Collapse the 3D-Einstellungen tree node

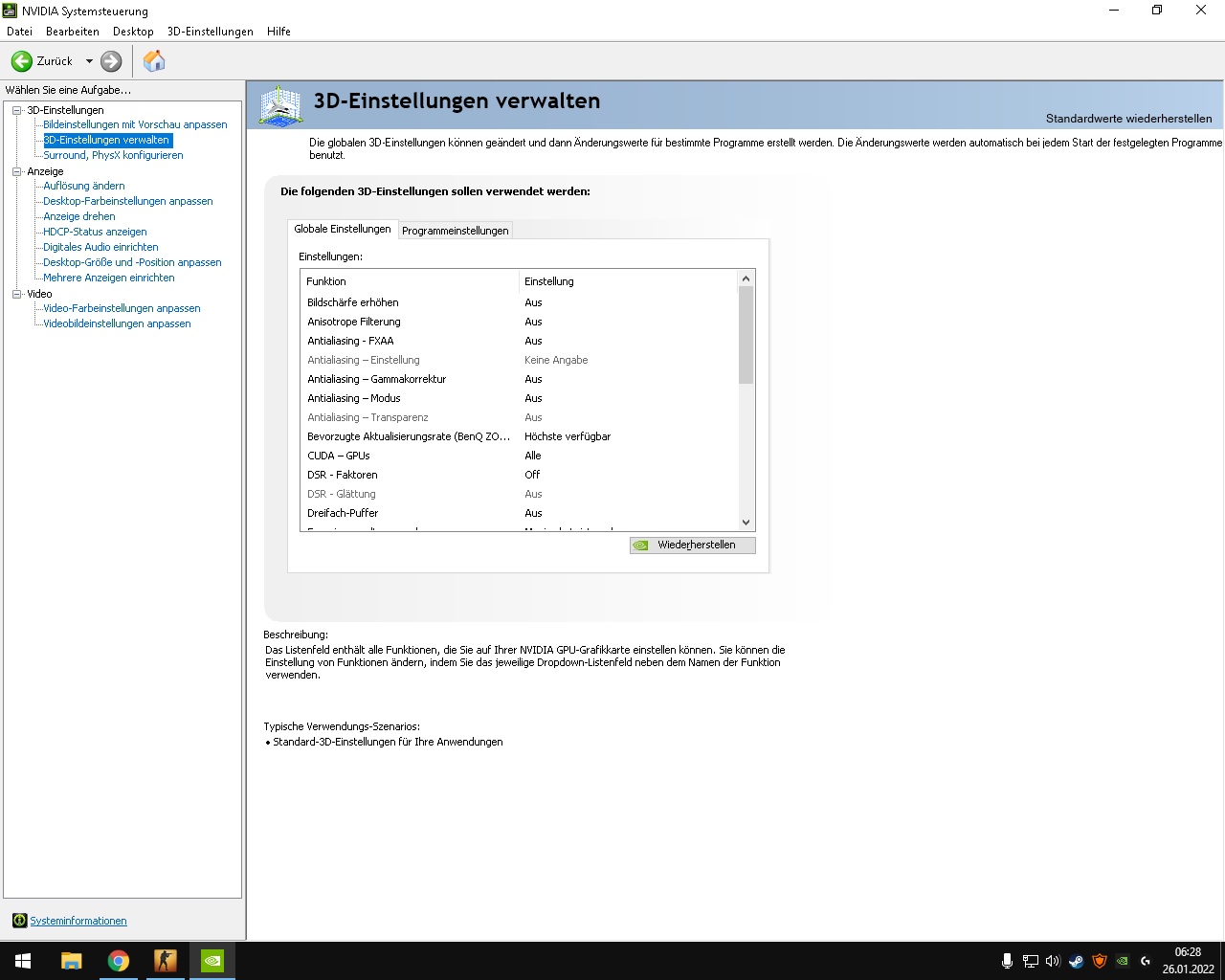16,110
